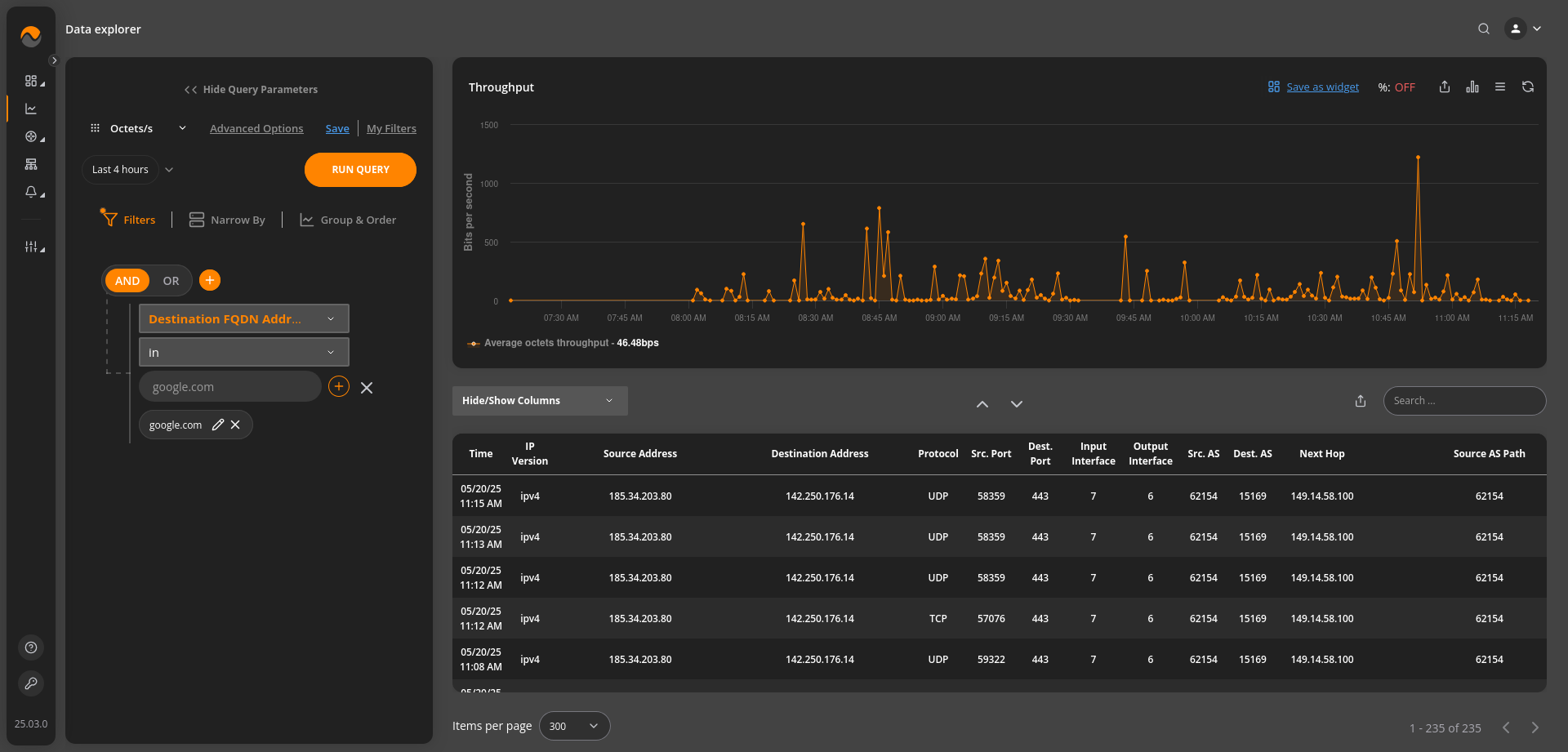Export table data using share icon
The width and height of the screenshot is (1568, 752).
pyautogui.click(x=1360, y=401)
